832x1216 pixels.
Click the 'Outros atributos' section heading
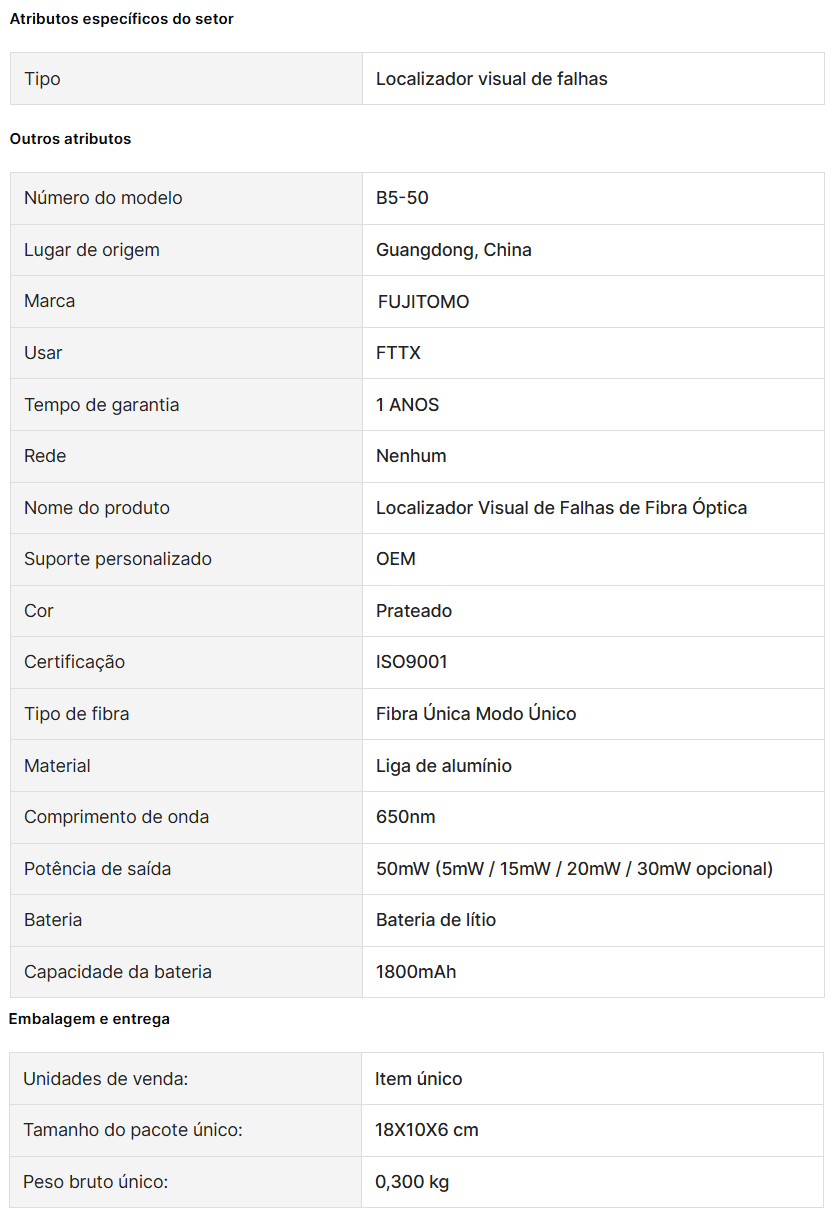click(x=70, y=139)
